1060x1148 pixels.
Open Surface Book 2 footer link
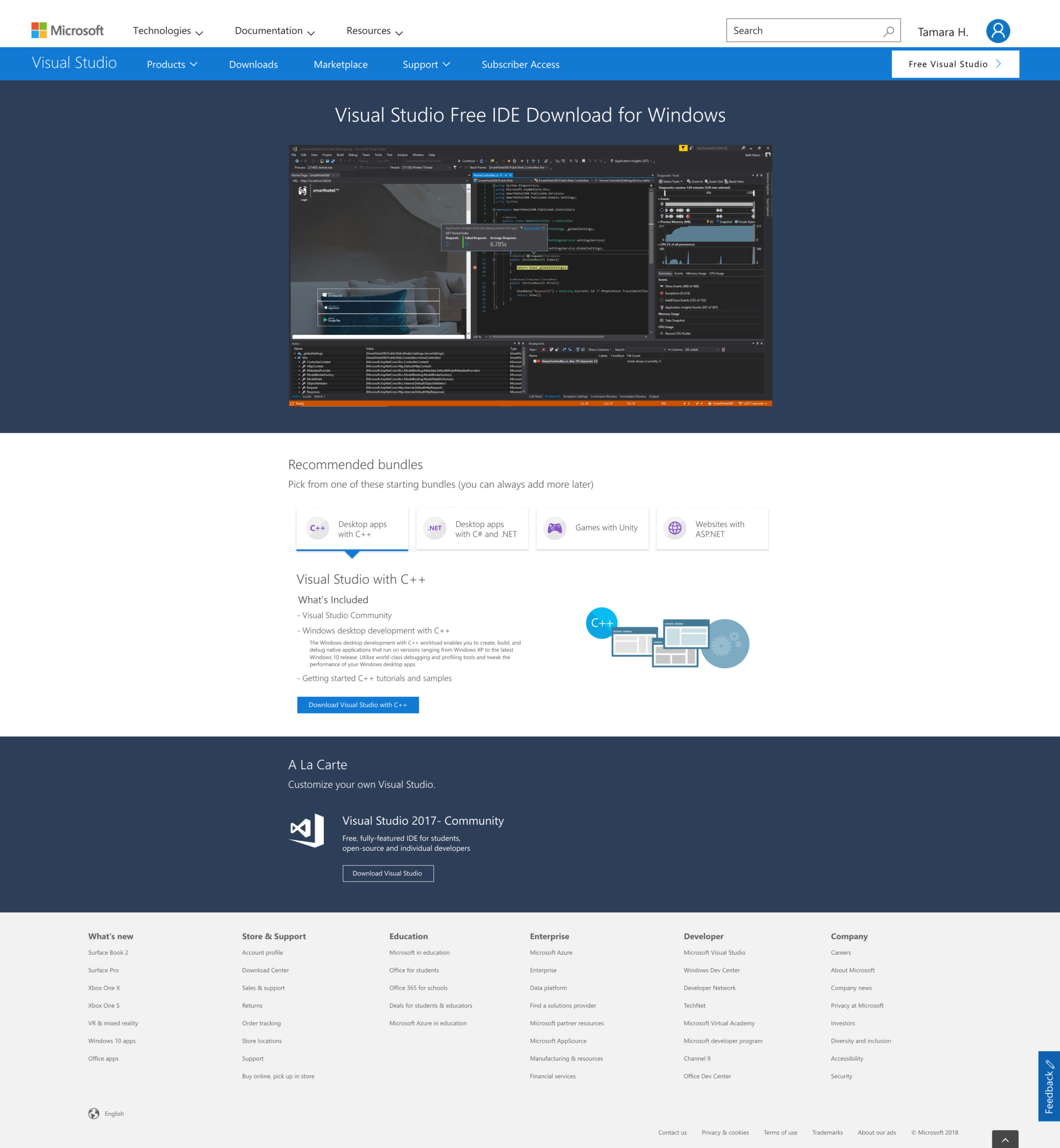click(x=109, y=952)
